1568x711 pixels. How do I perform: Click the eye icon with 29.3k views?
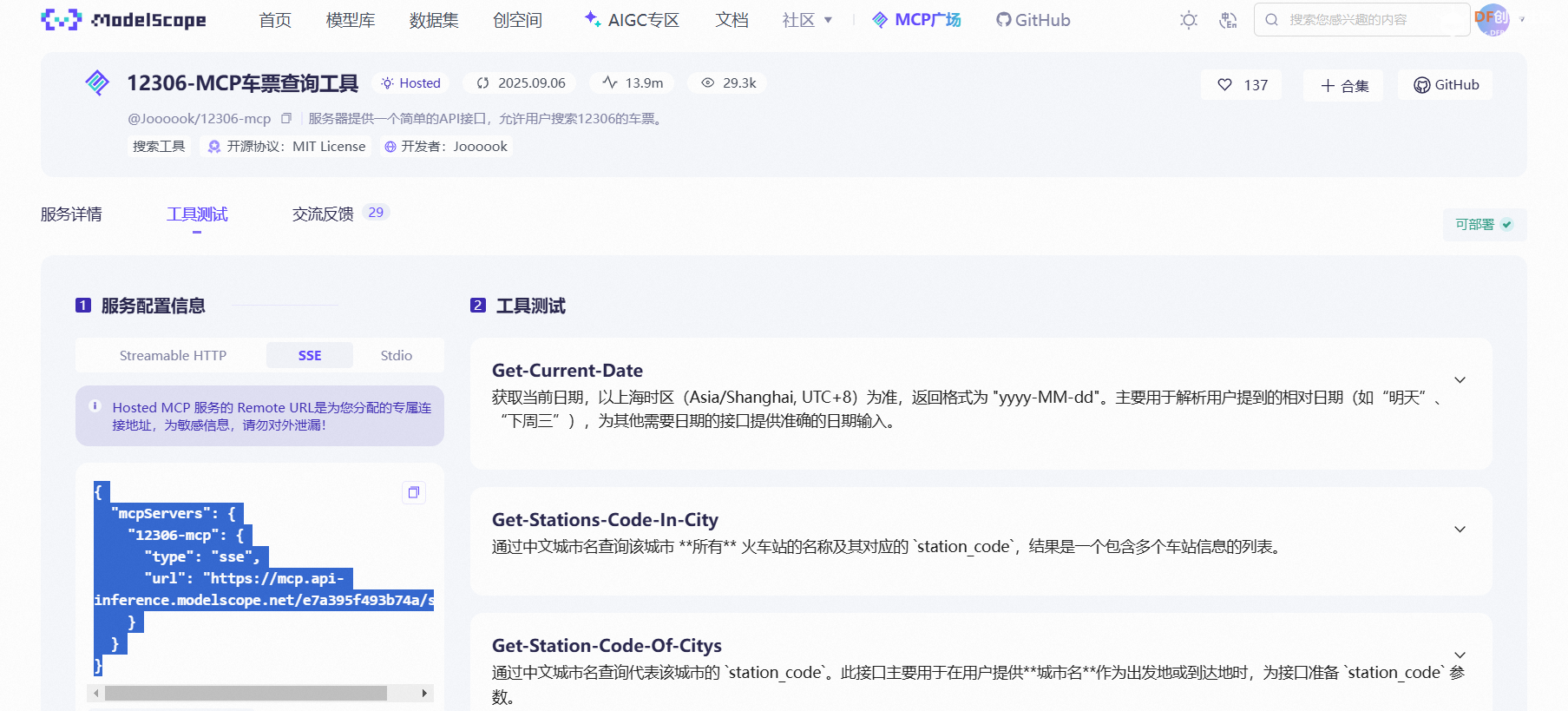708,83
